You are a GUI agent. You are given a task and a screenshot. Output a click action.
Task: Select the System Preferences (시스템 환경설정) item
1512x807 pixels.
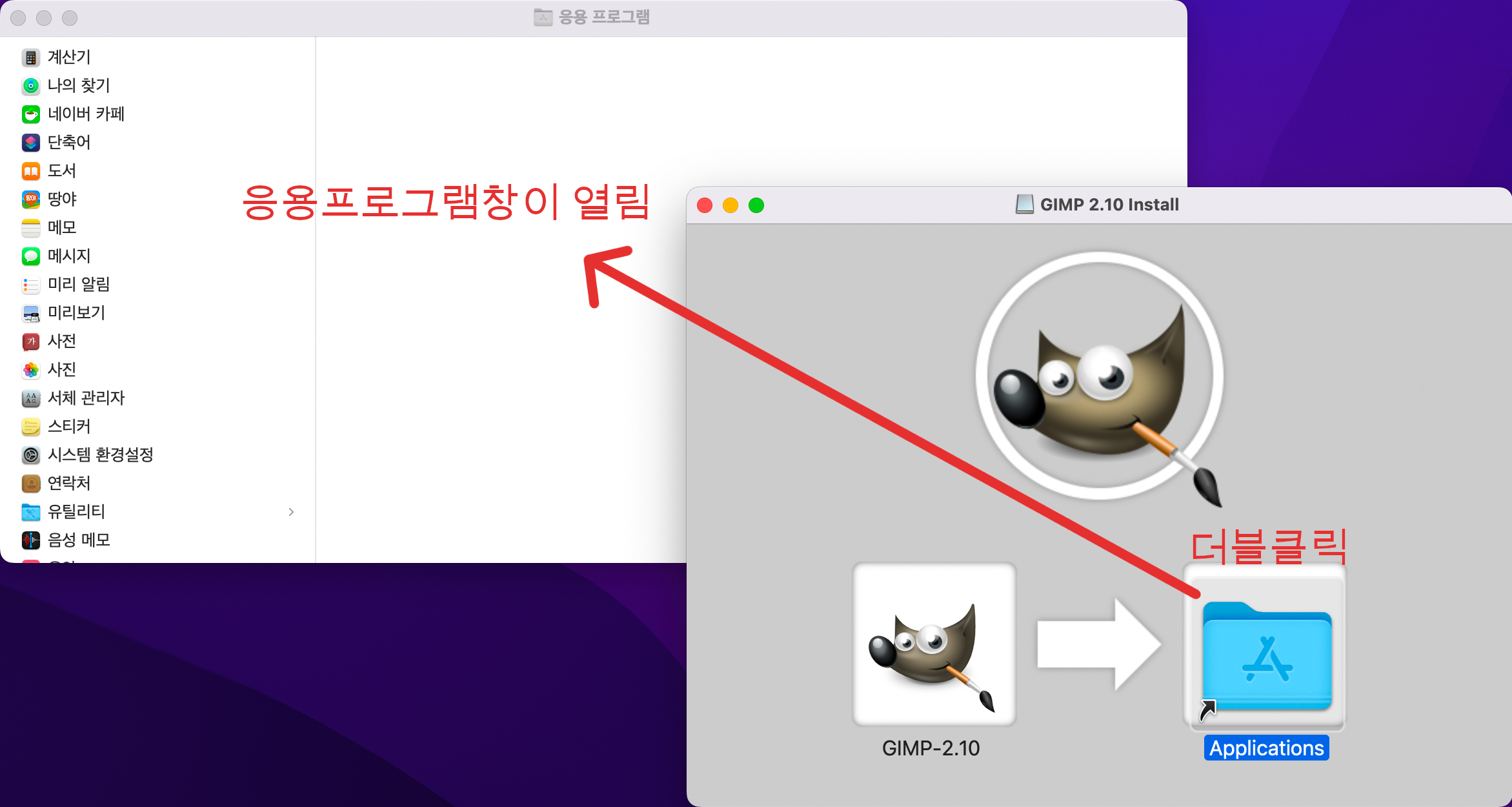pos(100,455)
